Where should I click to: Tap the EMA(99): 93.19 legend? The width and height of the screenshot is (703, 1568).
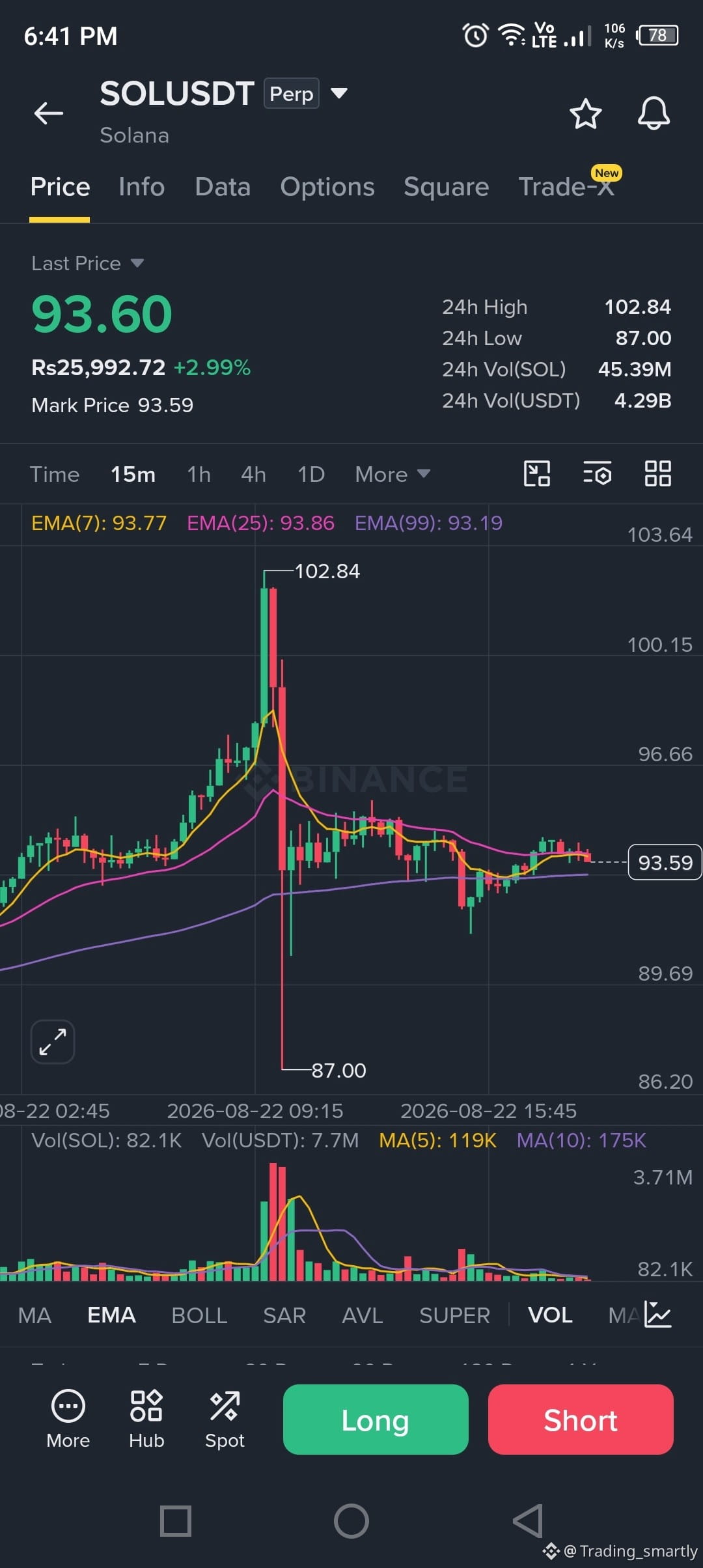[428, 523]
